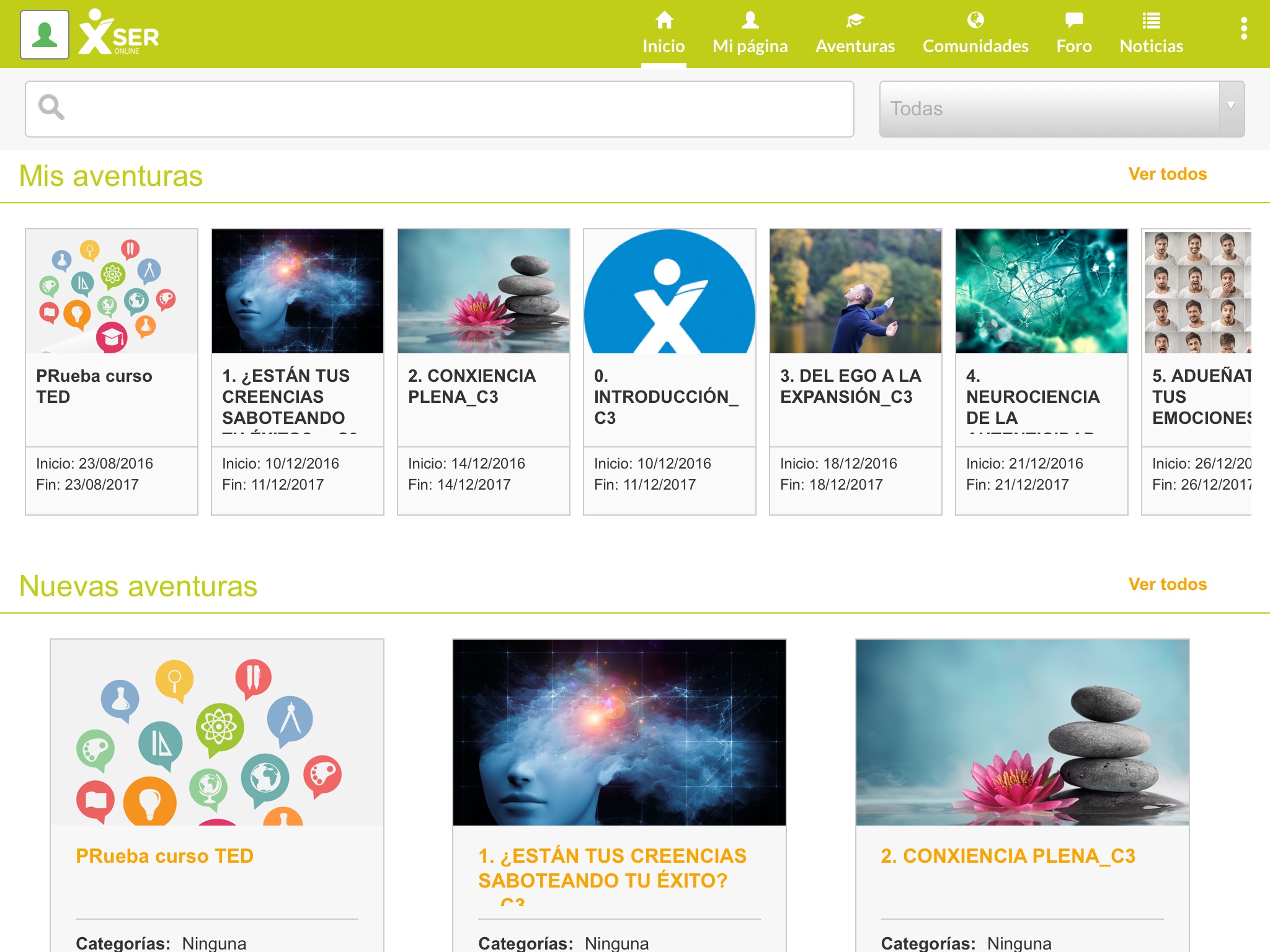Open the three-dot overflow menu

(1243, 29)
